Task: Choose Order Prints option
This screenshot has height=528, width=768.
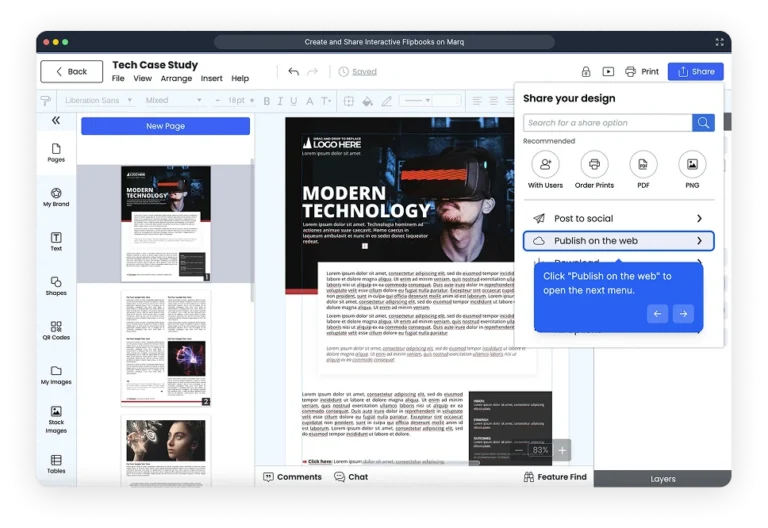Action: [x=594, y=170]
